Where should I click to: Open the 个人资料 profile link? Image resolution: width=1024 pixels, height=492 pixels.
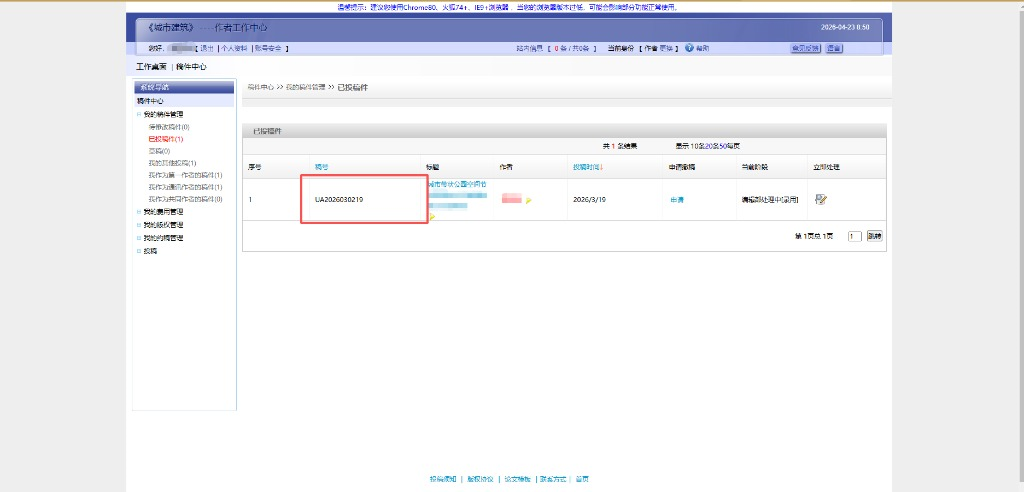234,48
